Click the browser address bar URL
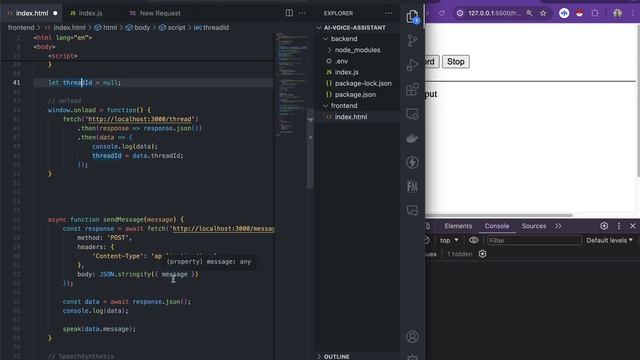 [x=494, y=13]
